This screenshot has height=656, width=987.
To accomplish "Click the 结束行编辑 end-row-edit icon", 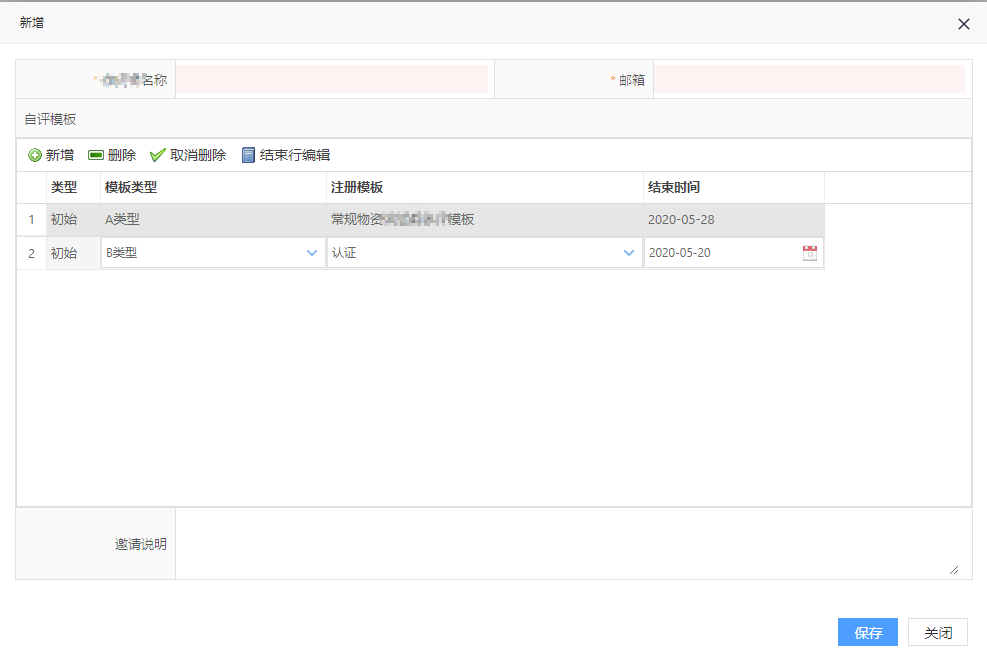I will [x=248, y=154].
